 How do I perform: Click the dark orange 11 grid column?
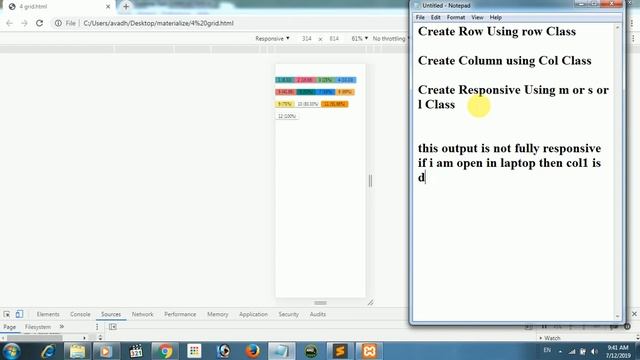[334, 104]
